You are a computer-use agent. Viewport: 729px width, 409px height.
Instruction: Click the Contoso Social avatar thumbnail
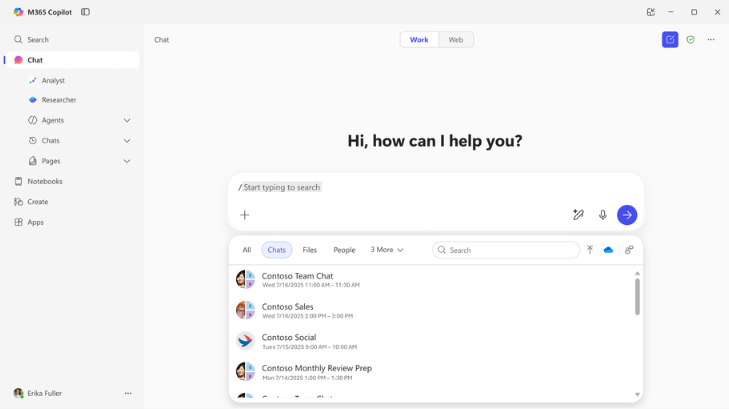click(245, 341)
